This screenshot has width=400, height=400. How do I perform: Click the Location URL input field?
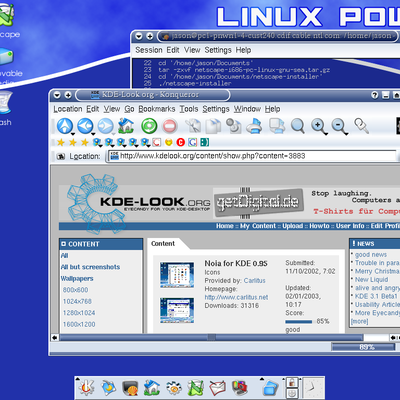point(253,156)
